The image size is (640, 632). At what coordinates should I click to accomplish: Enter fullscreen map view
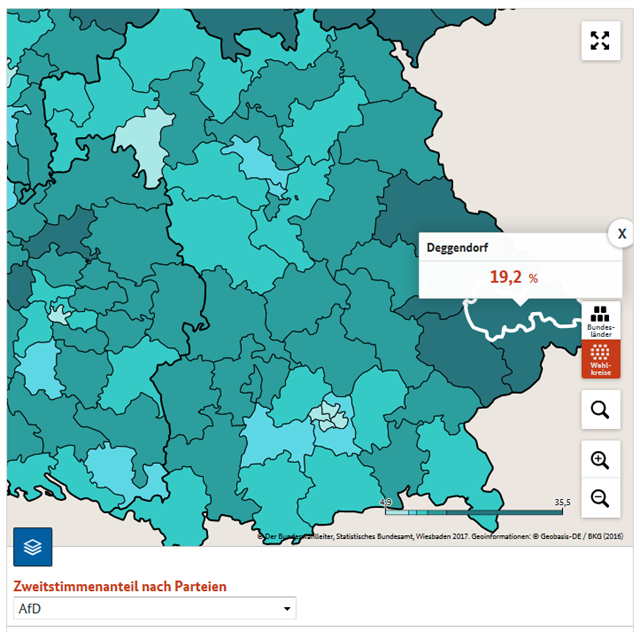[x=600, y=41]
